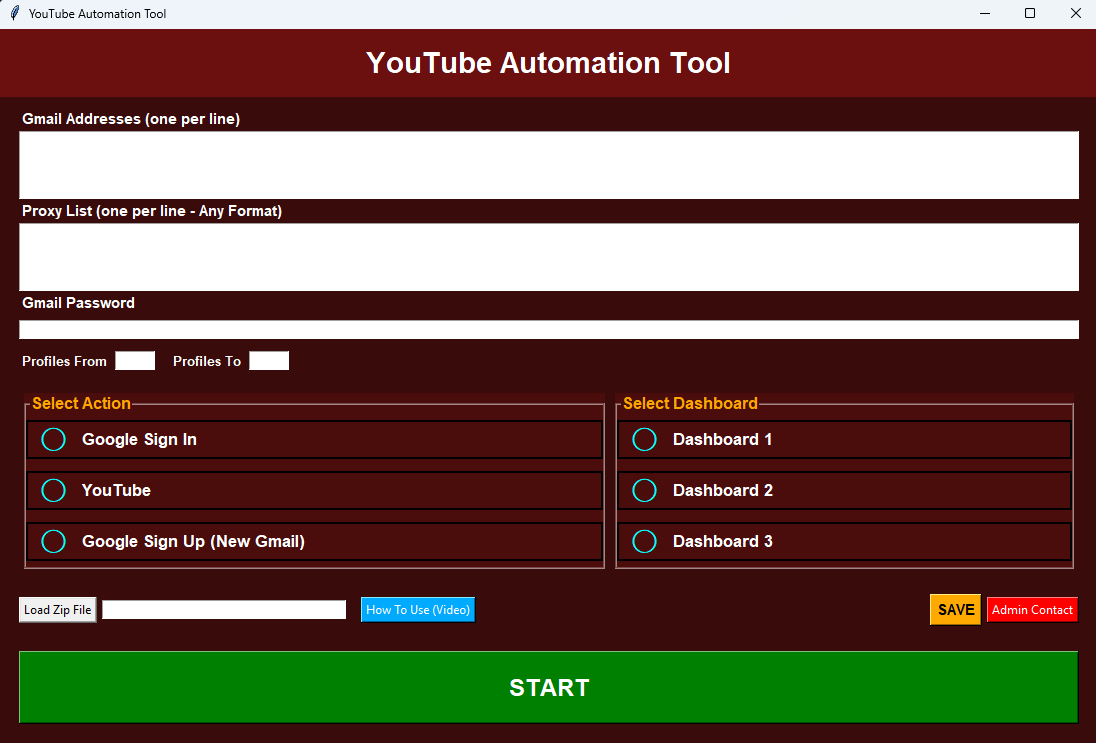The height and width of the screenshot is (743, 1096).
Task: Click the Gmail Password field
Action: (x=549, y=330)
